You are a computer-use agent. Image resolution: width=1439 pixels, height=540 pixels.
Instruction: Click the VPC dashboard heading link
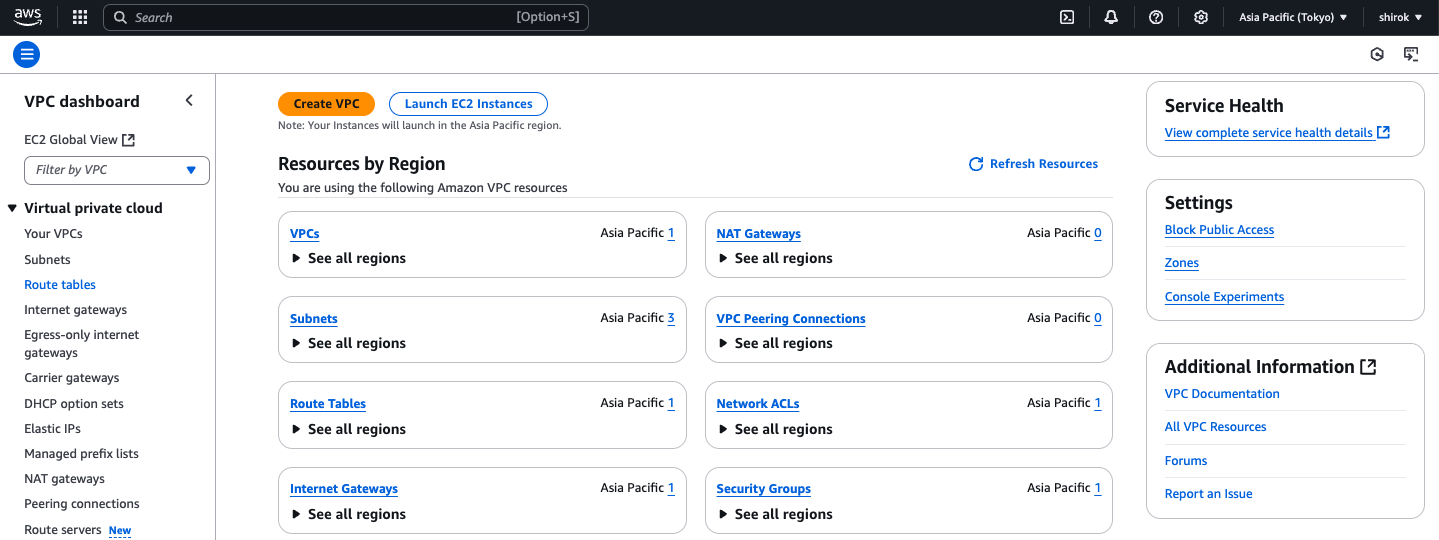click(x=82, y=101)
